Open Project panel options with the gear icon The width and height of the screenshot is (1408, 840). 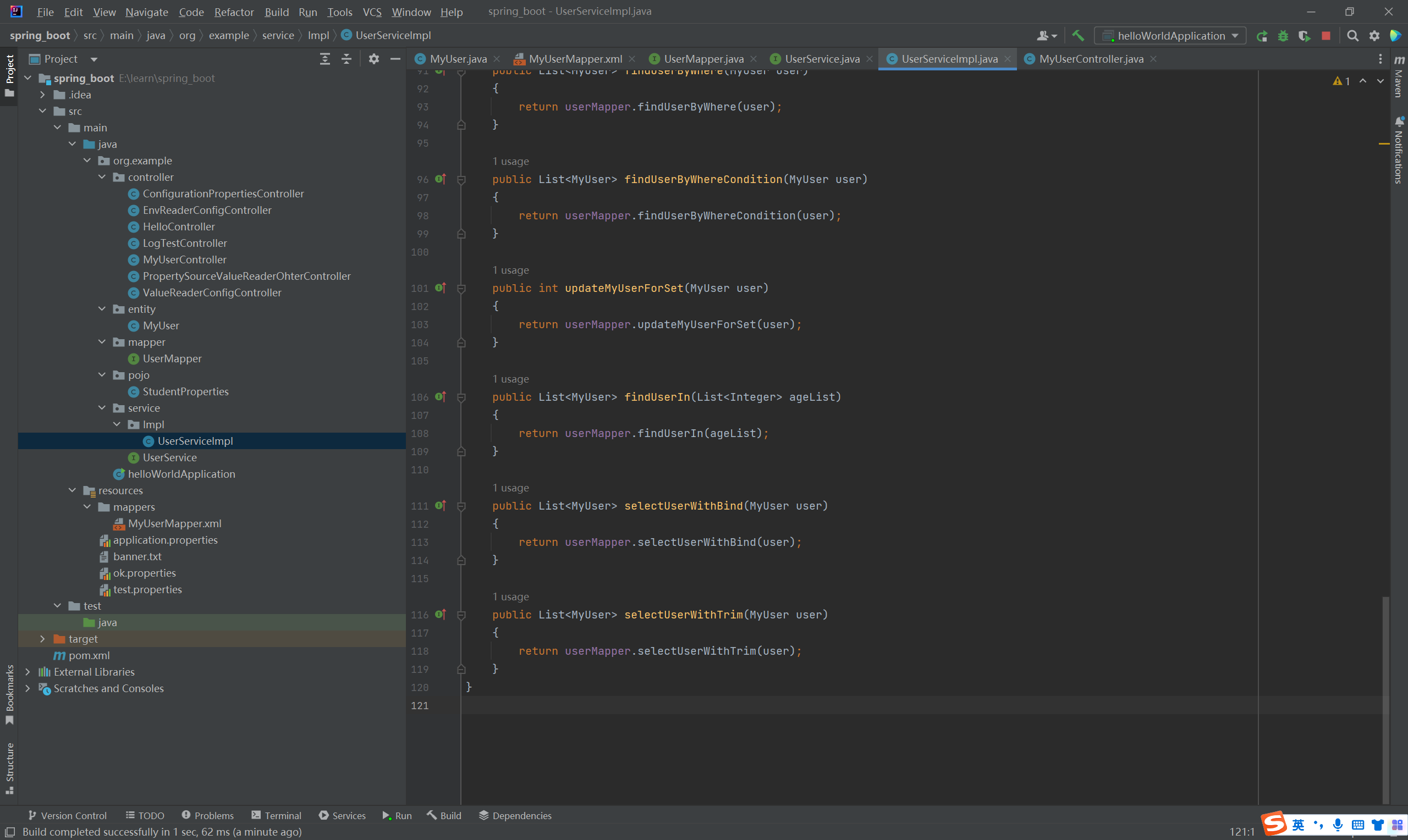click(373, 59)
